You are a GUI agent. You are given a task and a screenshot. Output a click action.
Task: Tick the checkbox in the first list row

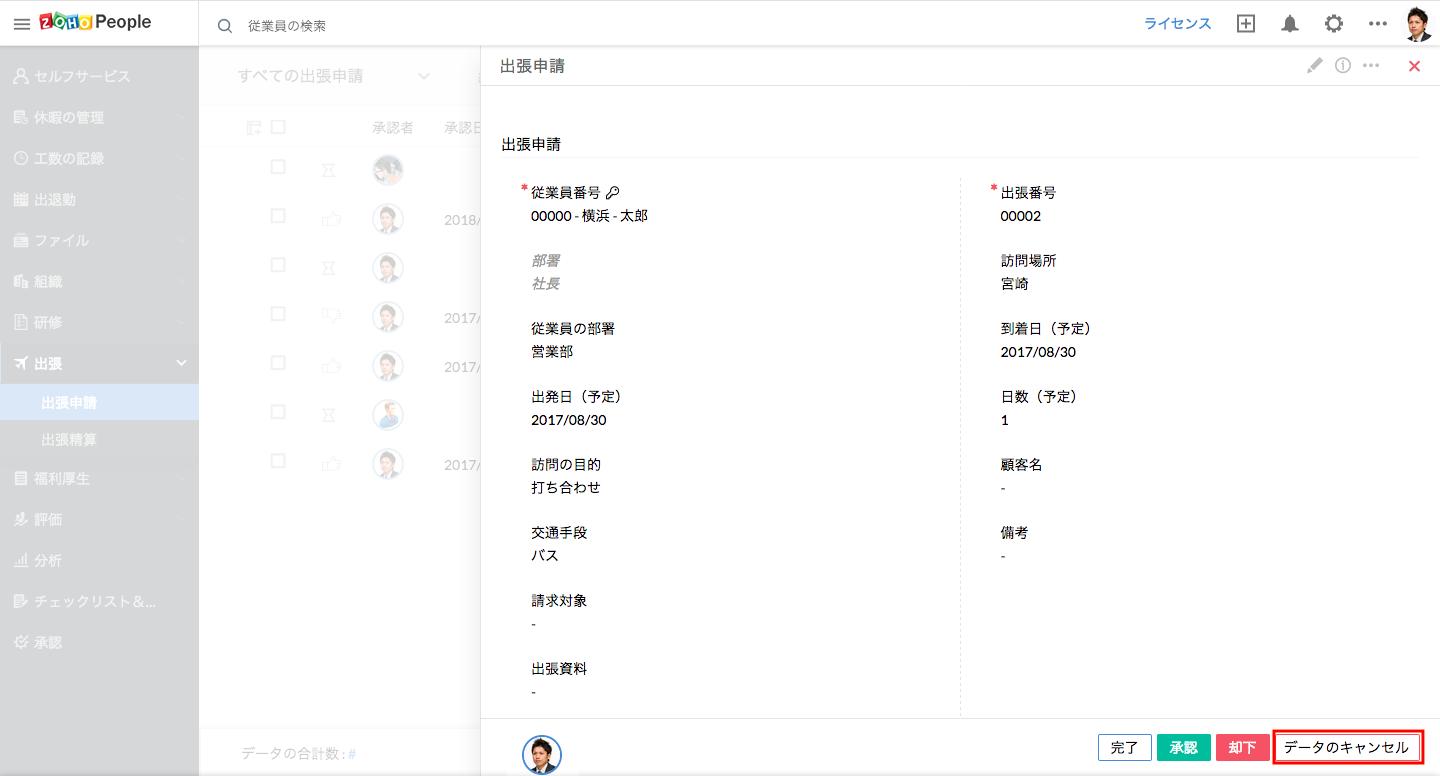click(x=278, y=167)
